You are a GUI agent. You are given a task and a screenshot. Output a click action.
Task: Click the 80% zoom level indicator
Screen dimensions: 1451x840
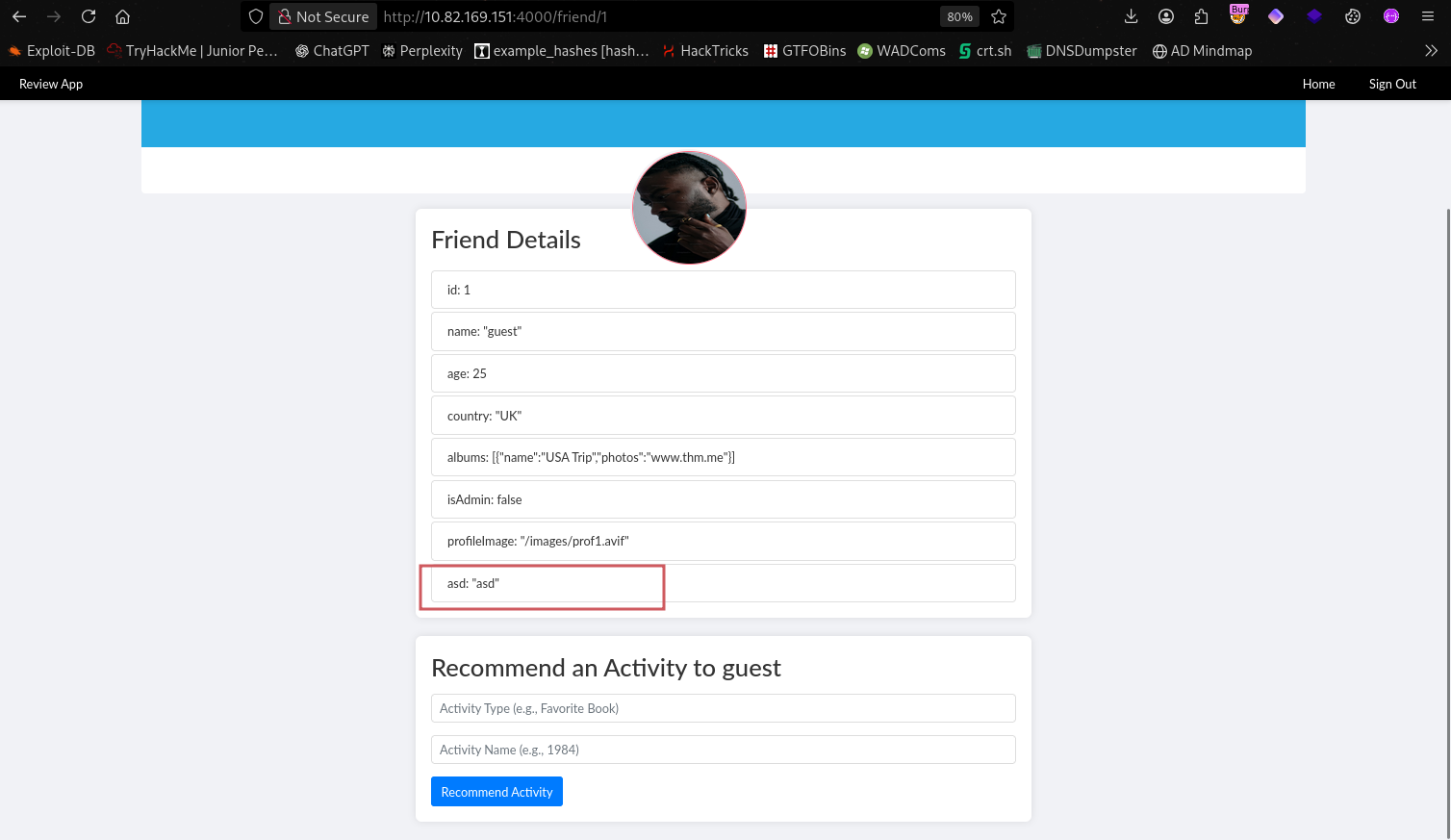coord(959,16)
